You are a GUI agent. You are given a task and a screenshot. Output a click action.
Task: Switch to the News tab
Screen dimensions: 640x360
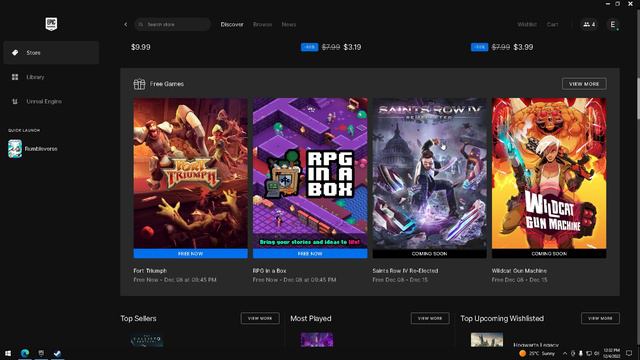pyautogui.click(x=289, y=24)
